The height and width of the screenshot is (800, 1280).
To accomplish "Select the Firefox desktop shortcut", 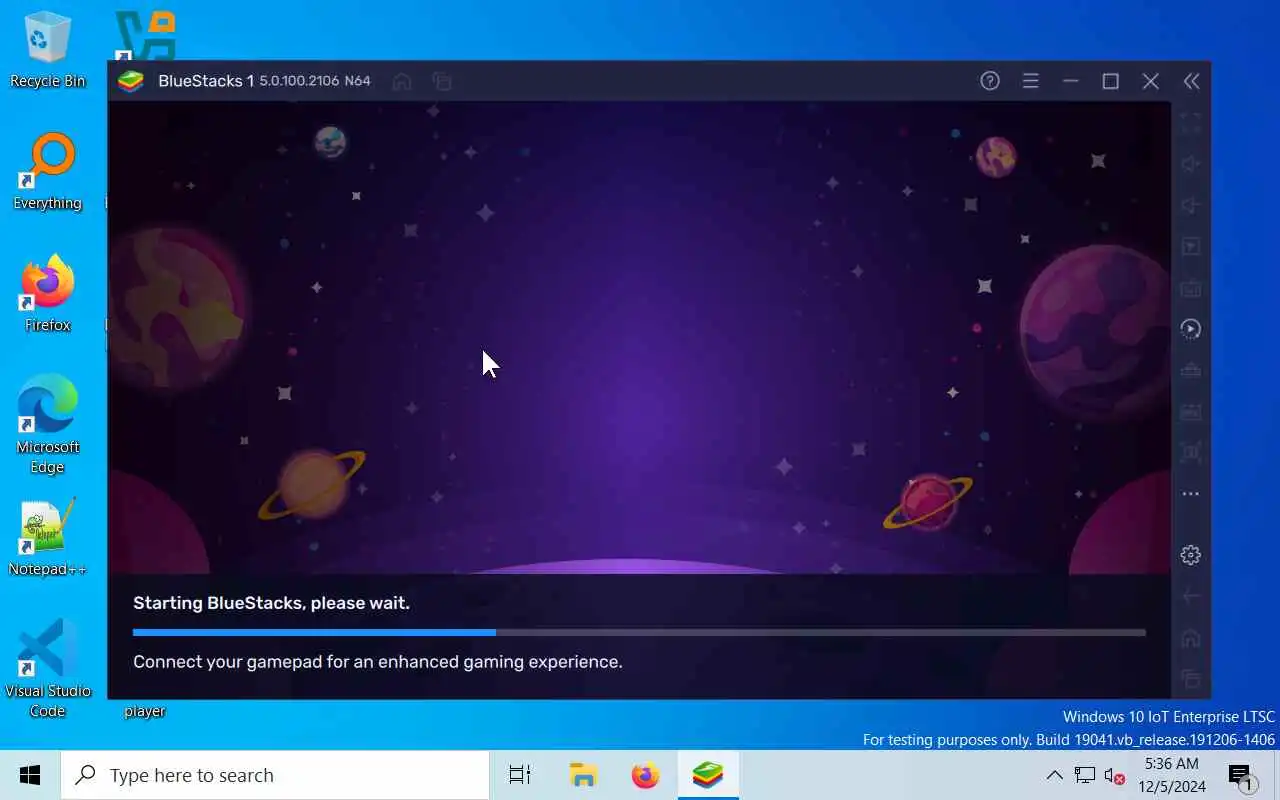I will pos(47,293).
